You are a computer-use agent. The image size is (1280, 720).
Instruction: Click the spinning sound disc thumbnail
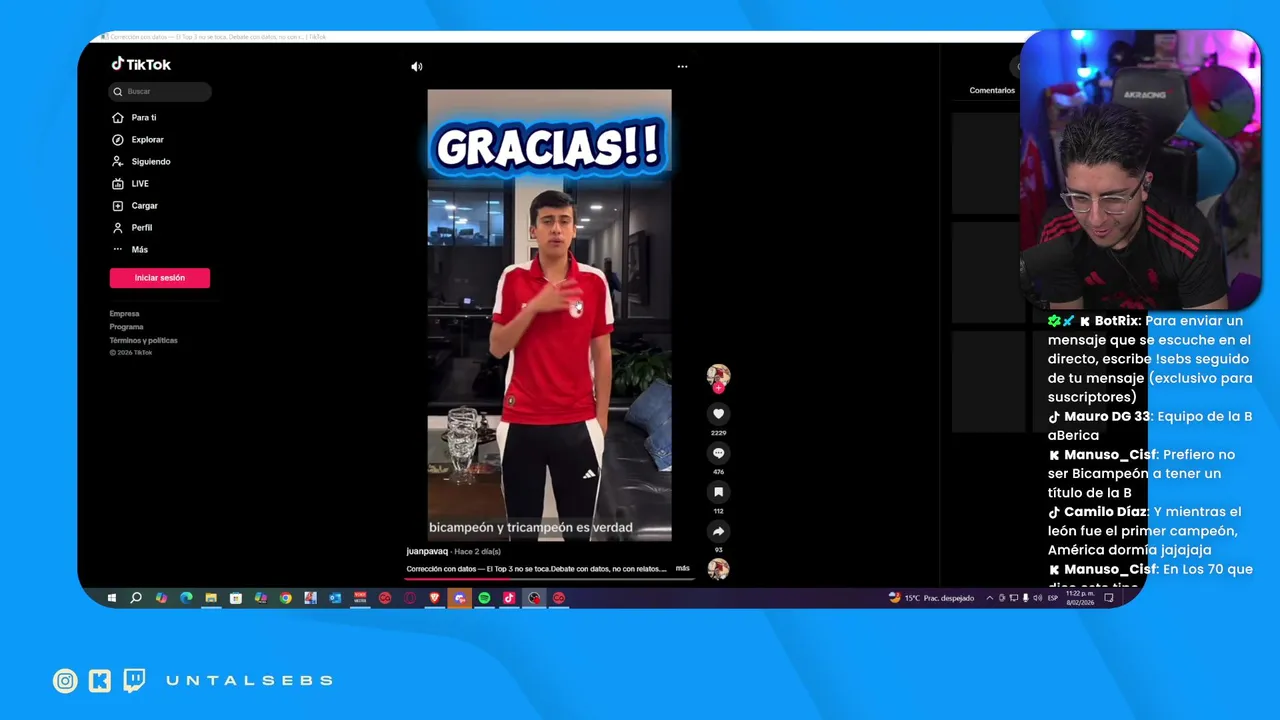point(718,569)
